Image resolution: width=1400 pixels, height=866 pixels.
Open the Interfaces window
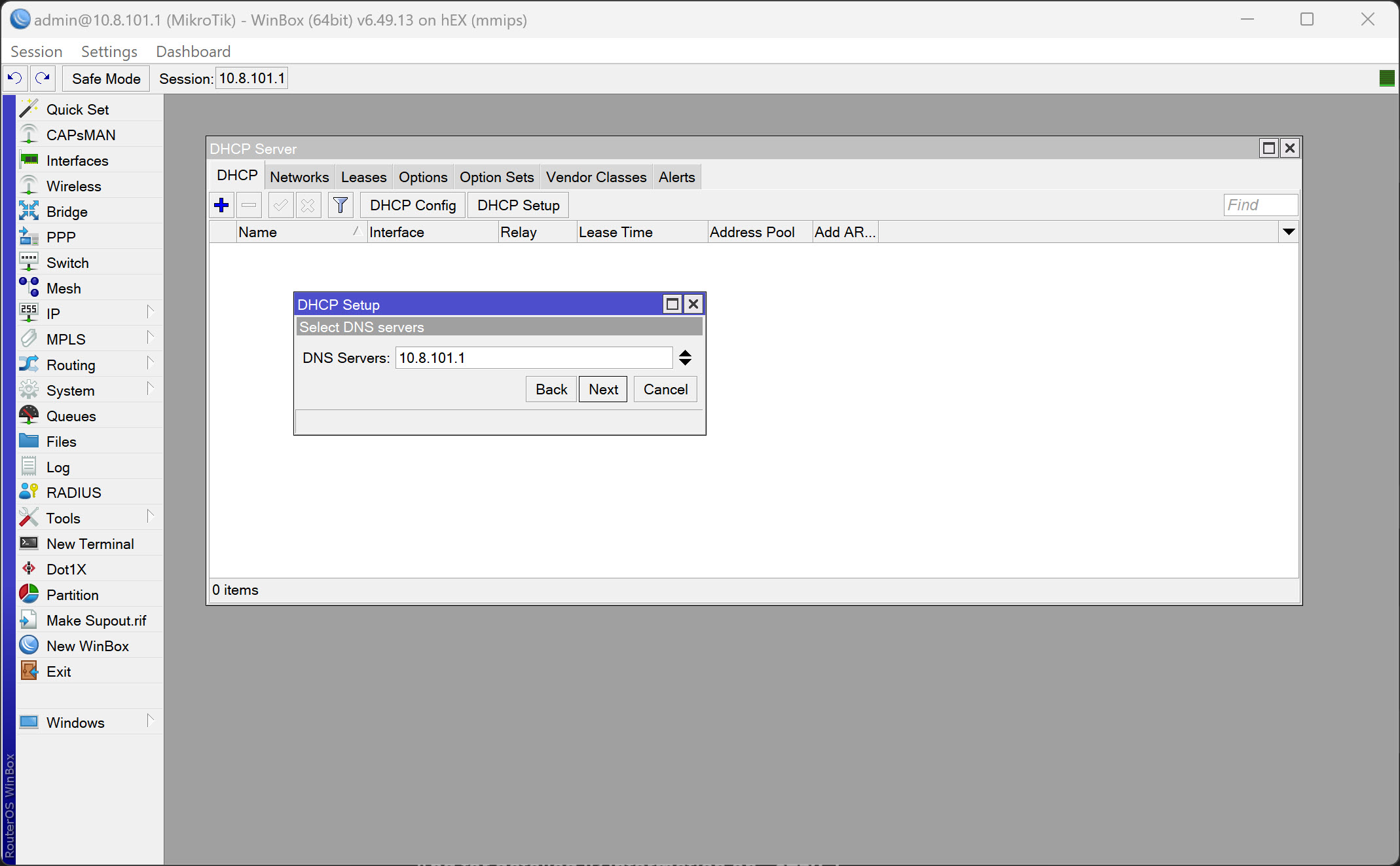click(77, 160)
